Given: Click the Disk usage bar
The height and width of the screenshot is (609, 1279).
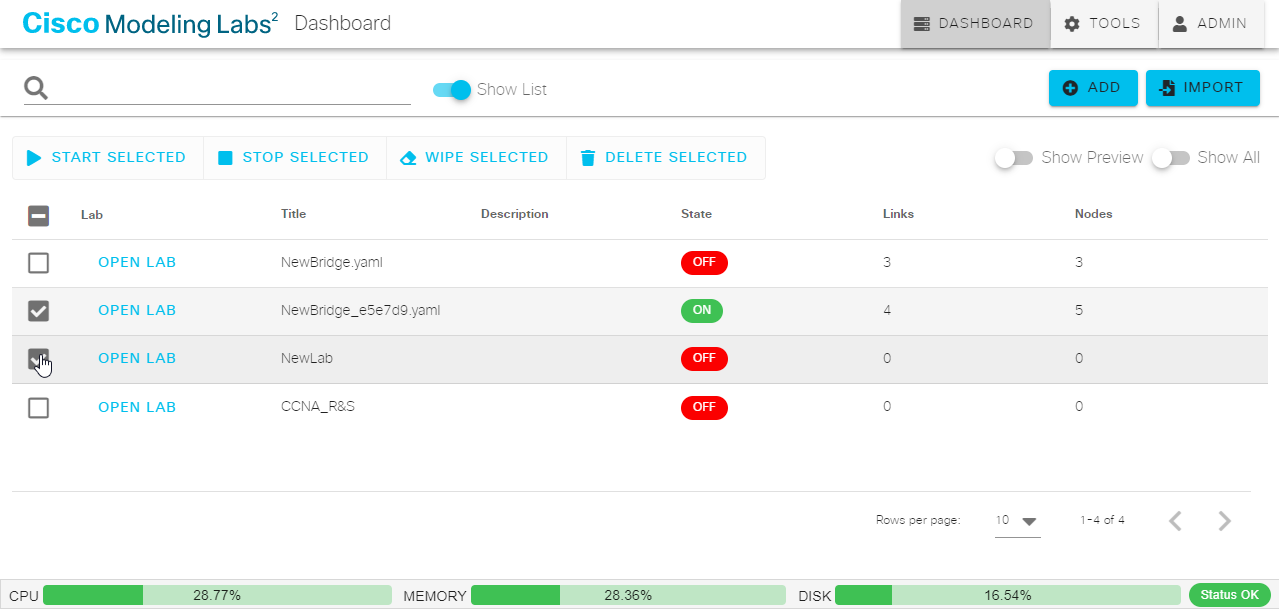Looking at the screenshot, I should 1008,595.
